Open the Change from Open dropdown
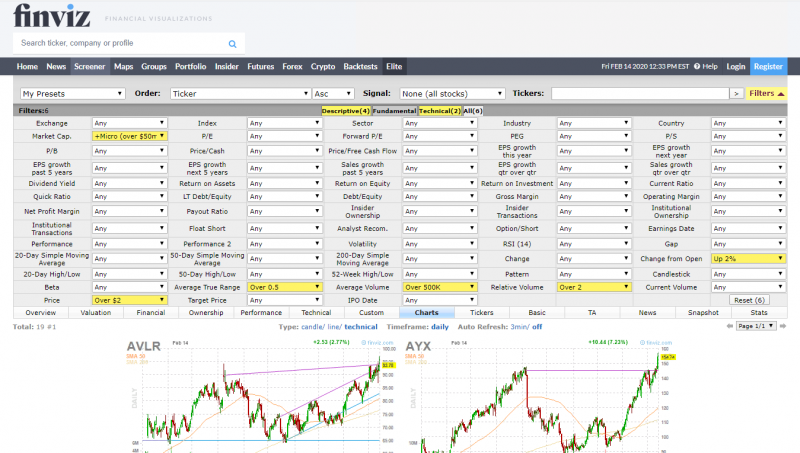Screen dimensions: 800x453 pyautogui.click(x=748, y=259)
